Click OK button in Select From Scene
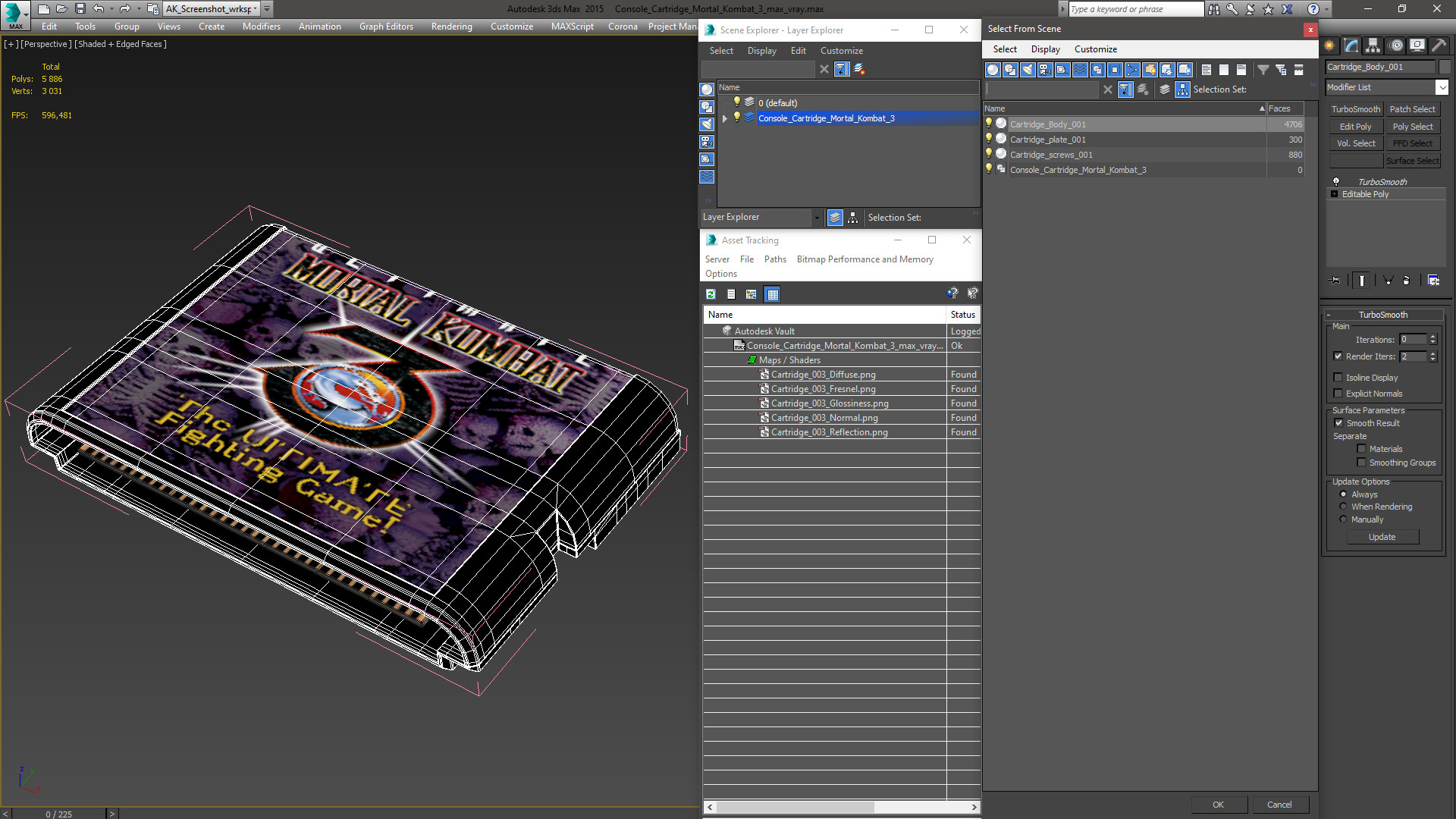 pyautogui.click(x=1218, y=805)
